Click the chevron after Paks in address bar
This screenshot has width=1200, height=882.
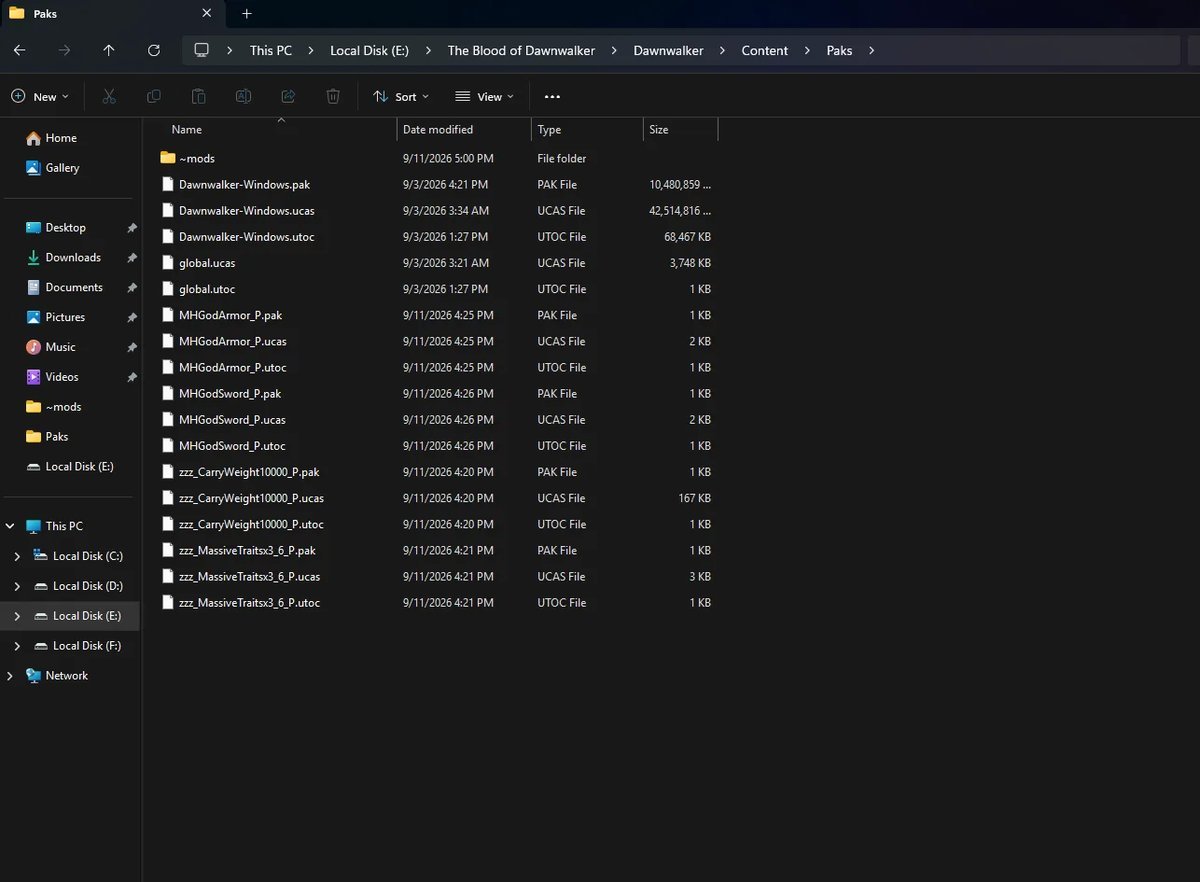tap(872, 50)
